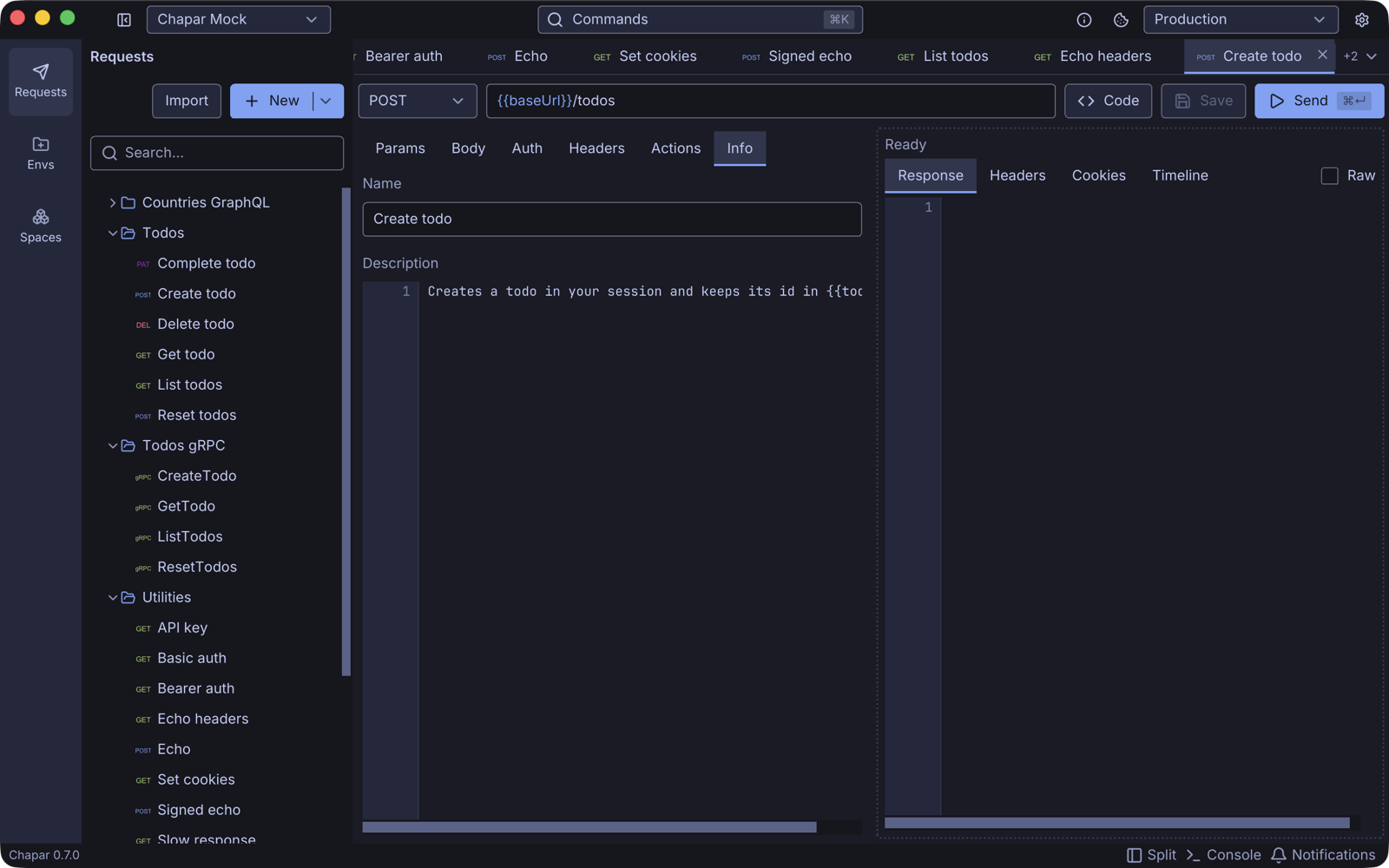Select the Info tab
This screenshot has width=1389, height=868.
(x=740, y=148)
